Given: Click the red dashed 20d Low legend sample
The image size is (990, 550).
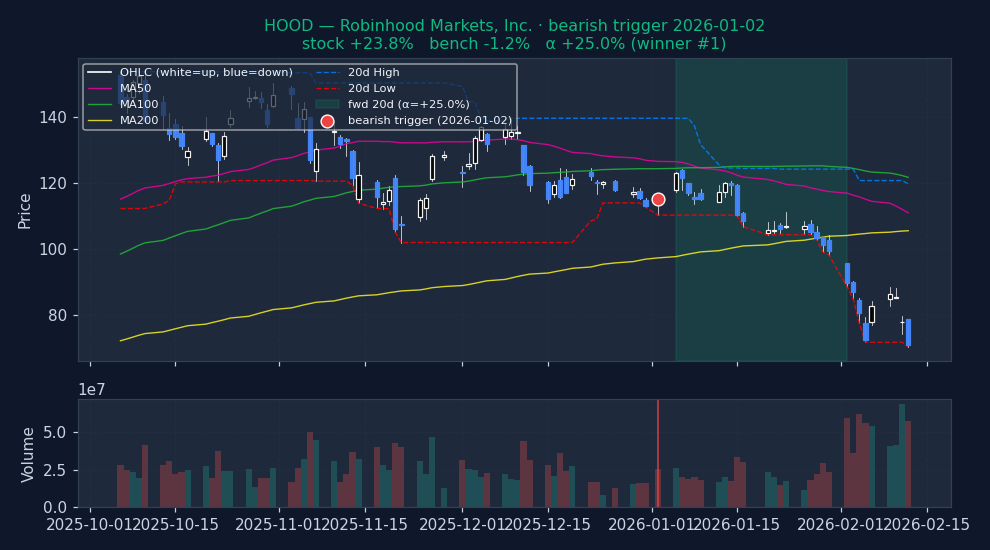Looking at the screenshot, I should click(327, 89).
